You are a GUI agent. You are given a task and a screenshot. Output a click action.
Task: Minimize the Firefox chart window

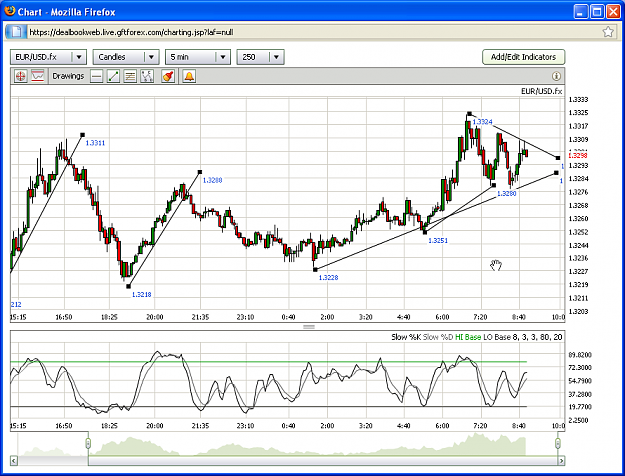(x=581, y=12)
